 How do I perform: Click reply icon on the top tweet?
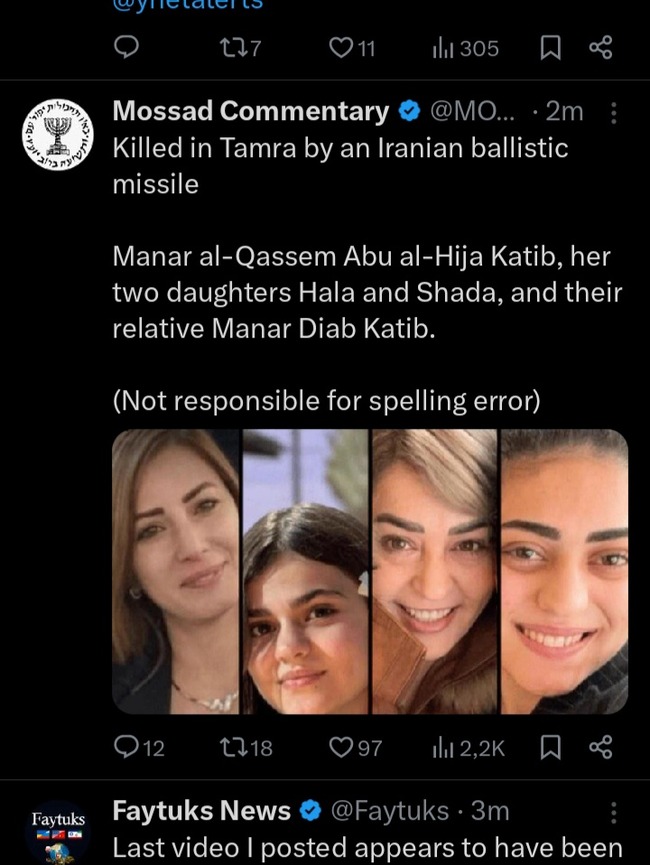pyautogui.click(x=128, y=48)
